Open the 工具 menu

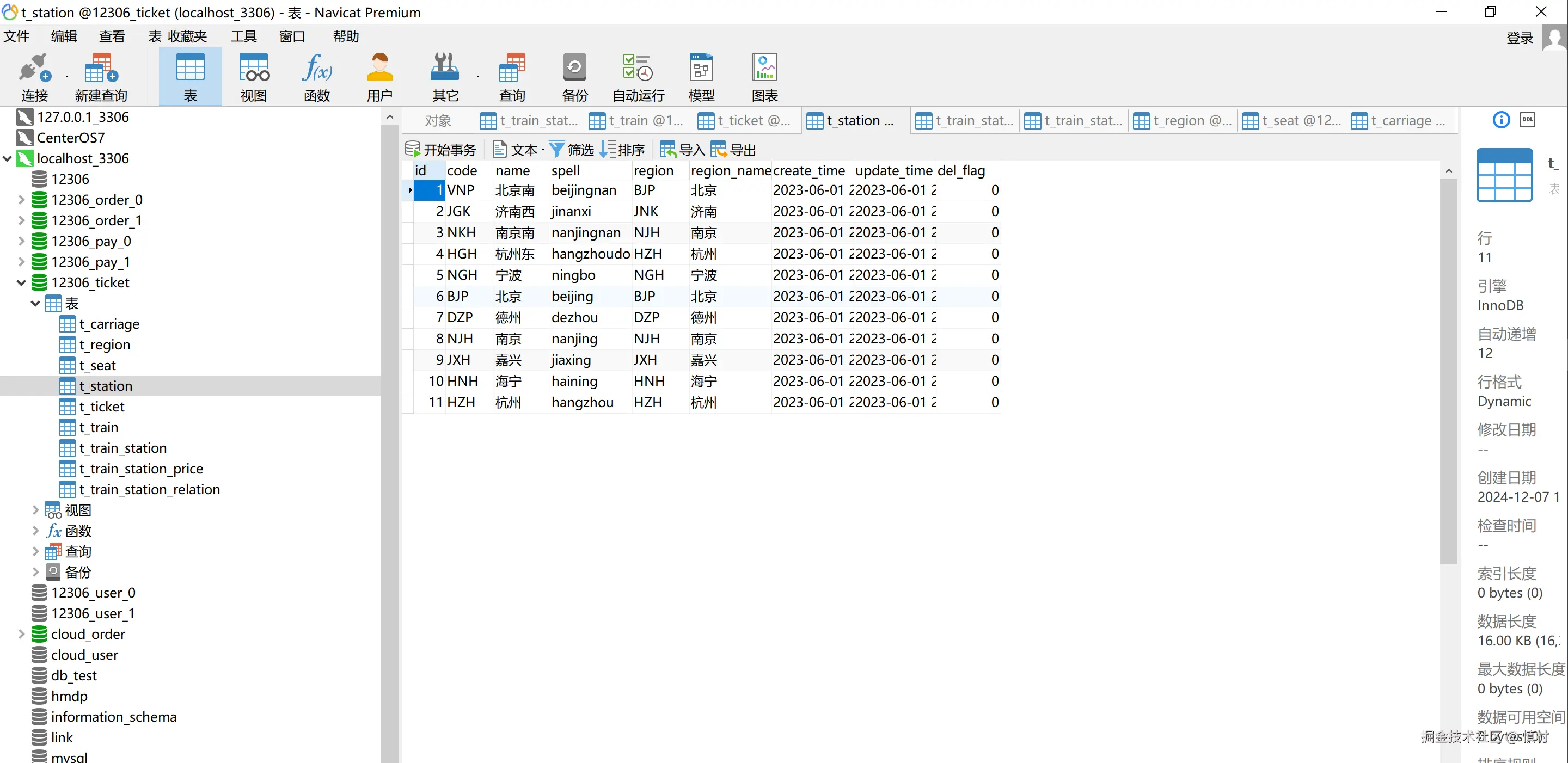click(243, 36)
